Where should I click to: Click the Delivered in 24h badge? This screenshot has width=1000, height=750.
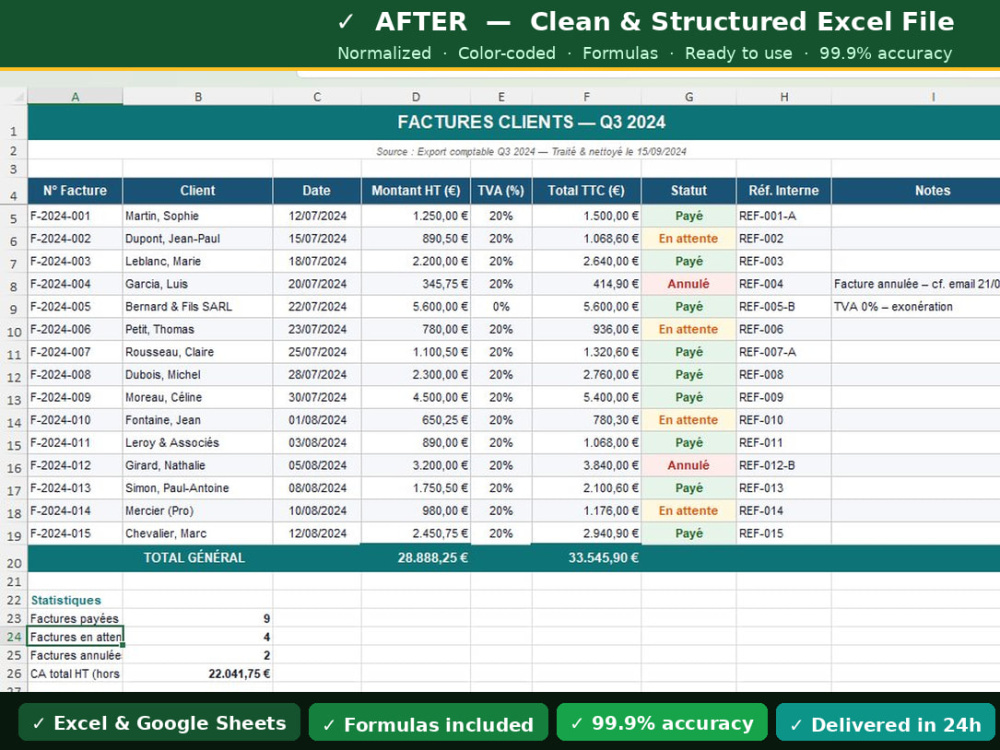(886, 723)
